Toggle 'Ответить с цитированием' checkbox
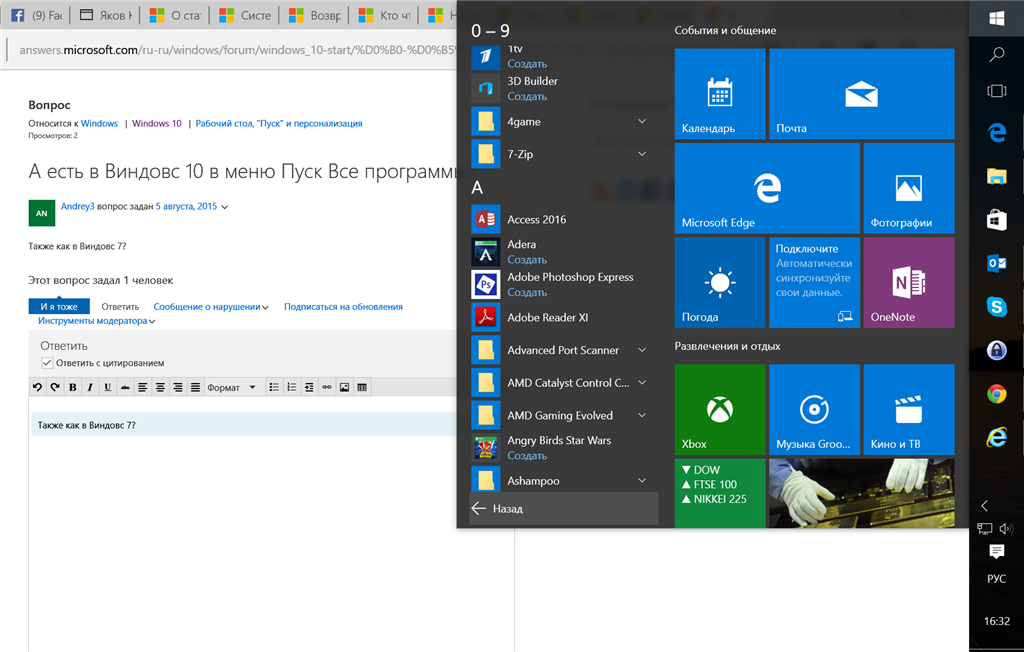The image size is (1024, 652). click(47, 363)
